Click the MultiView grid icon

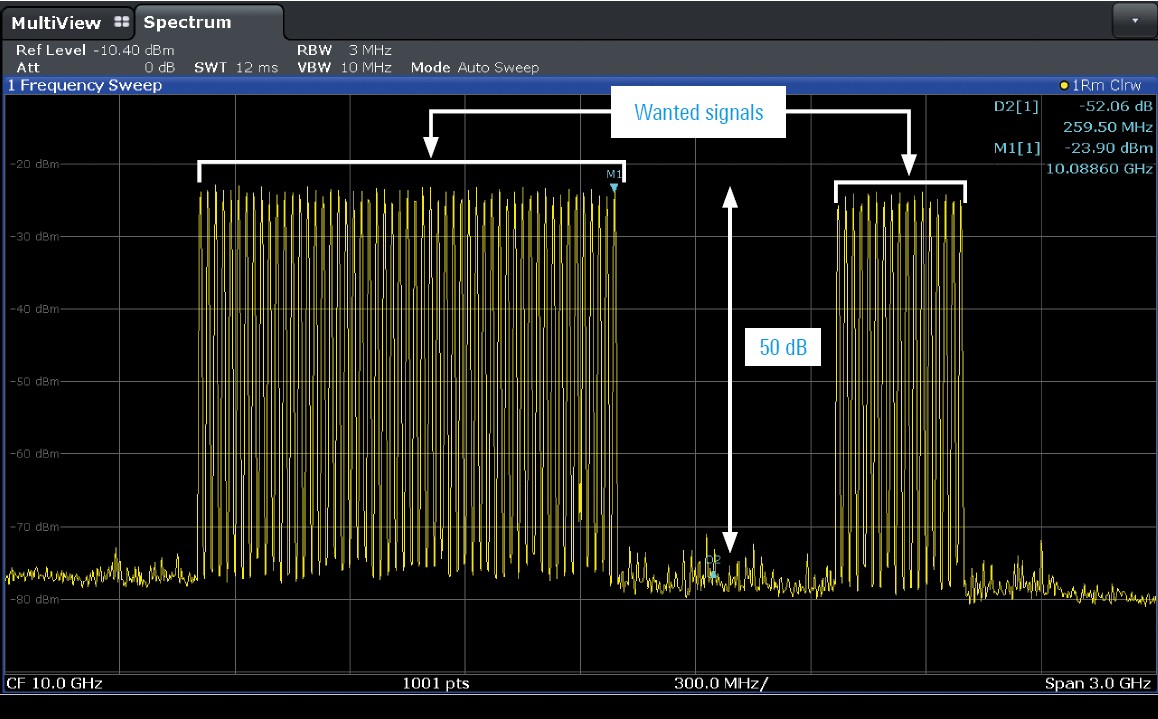coord(122,22)
